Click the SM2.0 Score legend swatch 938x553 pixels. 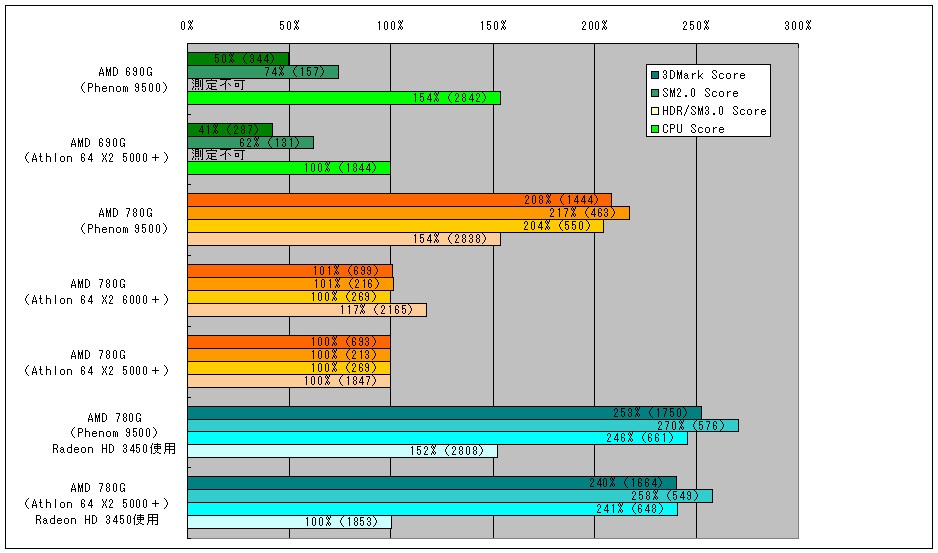(654, 93)
